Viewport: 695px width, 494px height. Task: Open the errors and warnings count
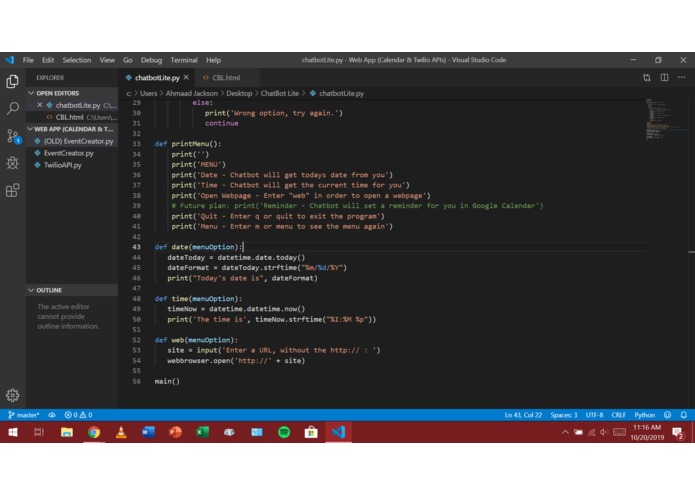(78, 415)
